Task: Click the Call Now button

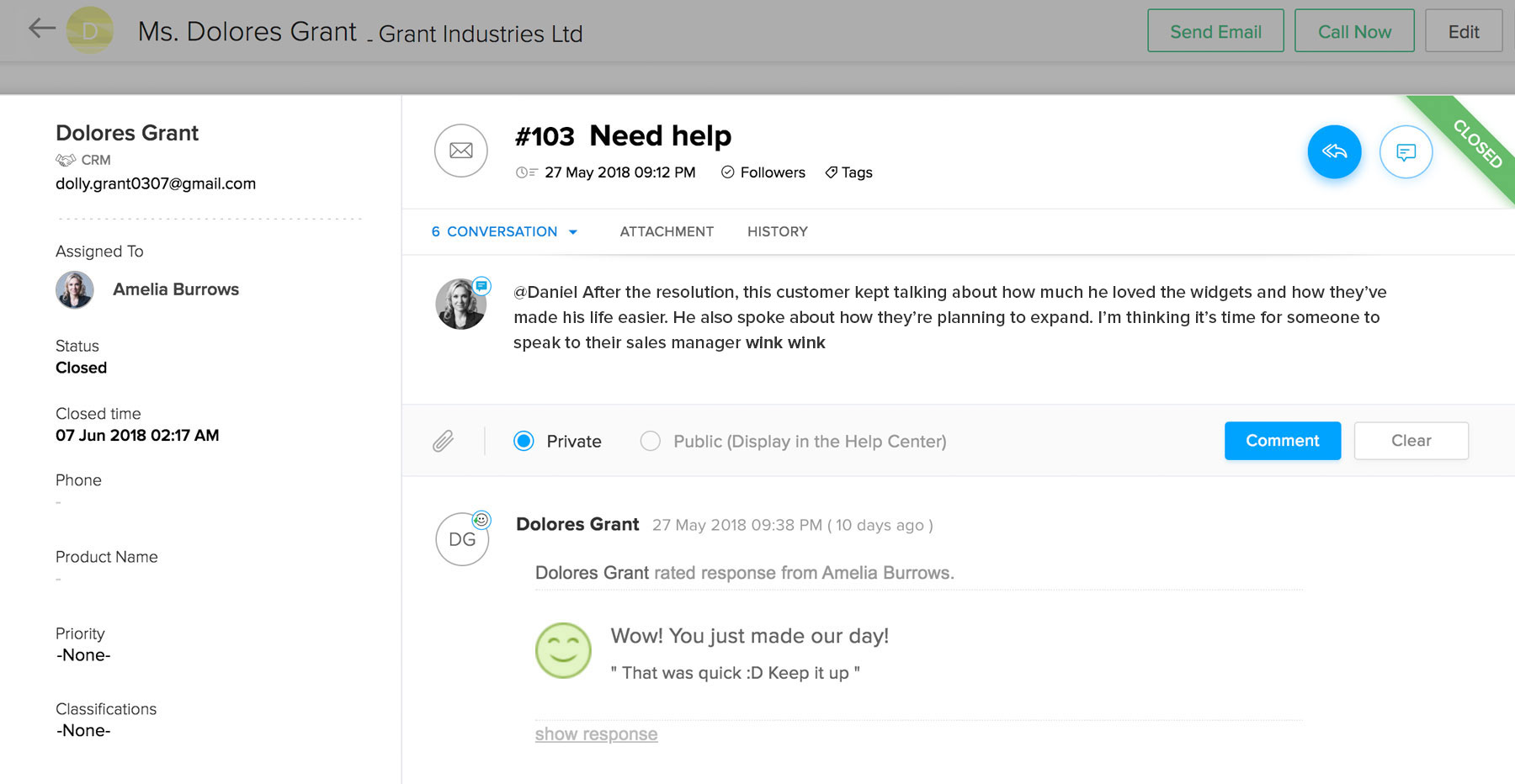Action: pos(1354,31)
